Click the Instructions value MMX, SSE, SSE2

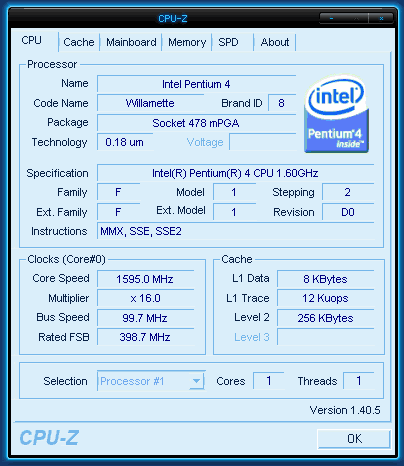(x=235, y=231)
